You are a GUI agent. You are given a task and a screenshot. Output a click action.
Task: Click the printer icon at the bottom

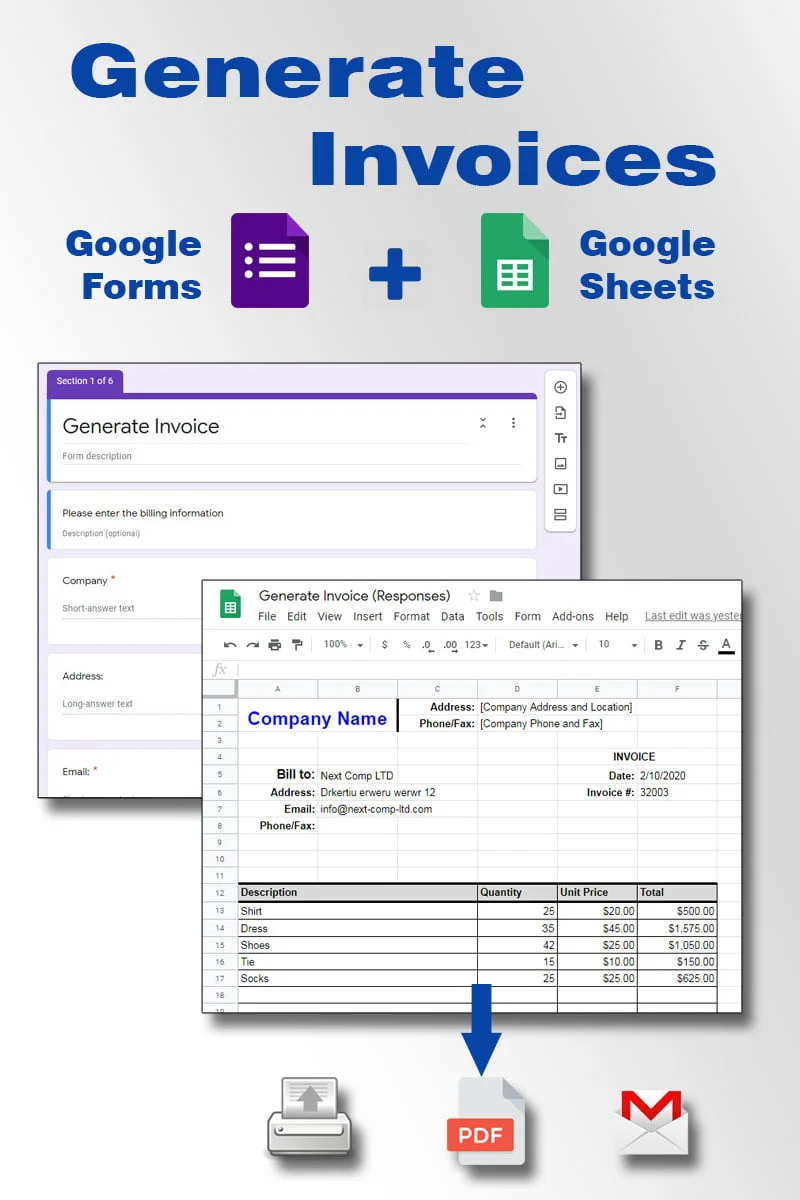point(309,1117)
